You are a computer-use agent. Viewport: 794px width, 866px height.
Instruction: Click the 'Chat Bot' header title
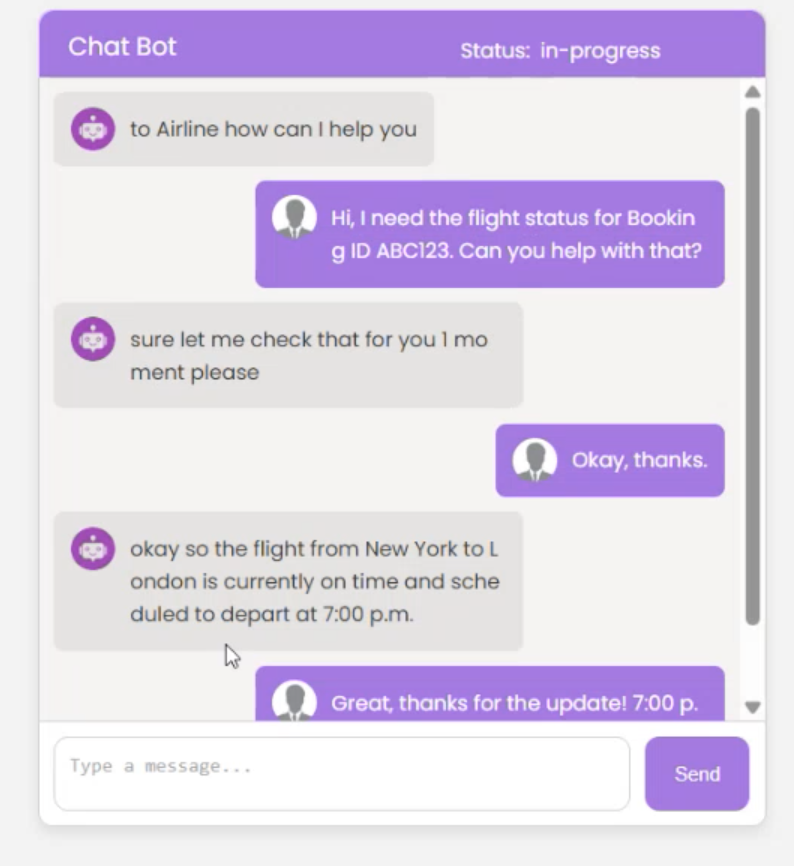coord(122,47)
